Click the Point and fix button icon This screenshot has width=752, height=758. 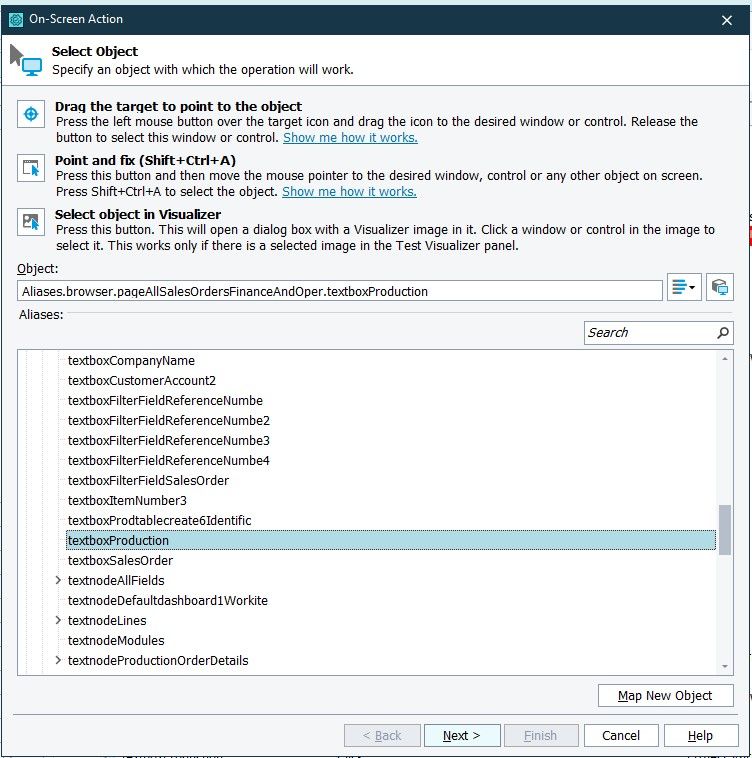tap(31, 168)
